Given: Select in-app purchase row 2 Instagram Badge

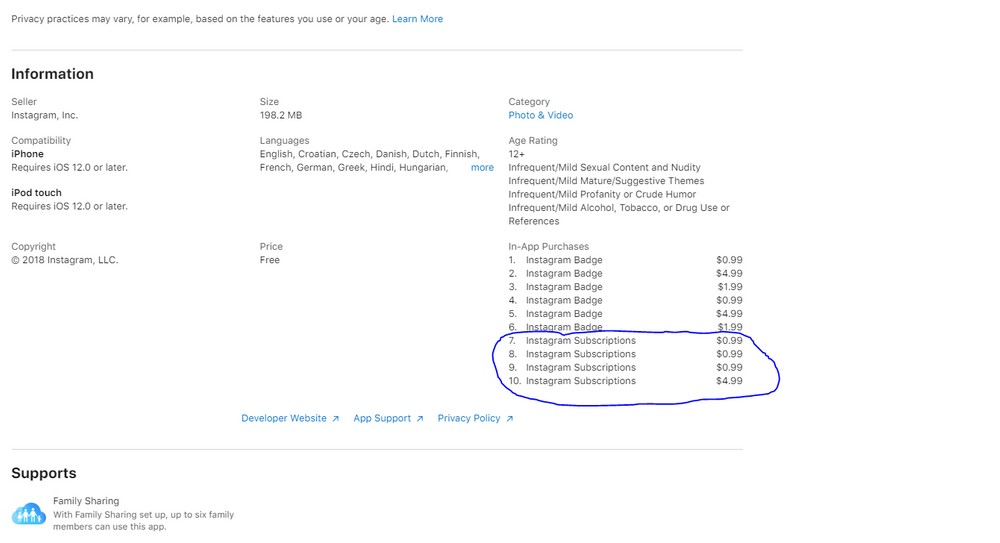Looking at the screenshot, I should click(x=625, y=274).
